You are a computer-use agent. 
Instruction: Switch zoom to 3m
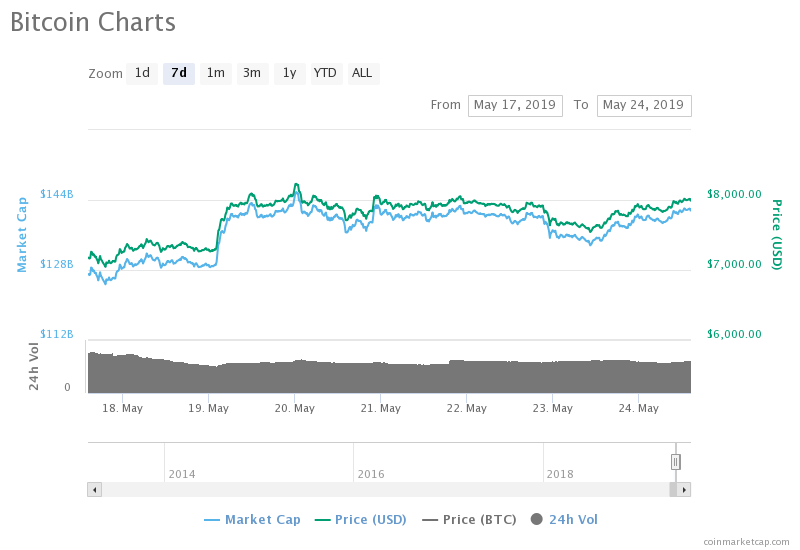tap(253, 73)
